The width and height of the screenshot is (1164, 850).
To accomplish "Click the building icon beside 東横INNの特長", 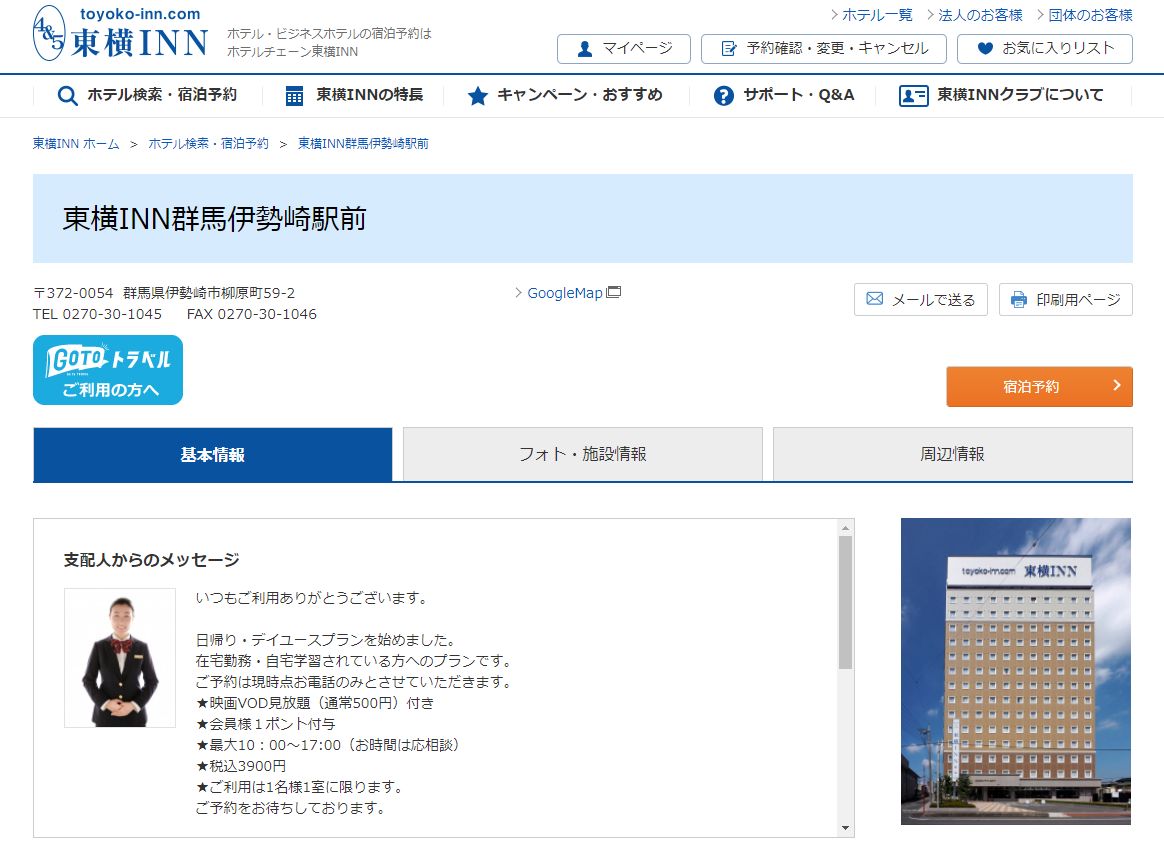I will click(x=295, y=96).
